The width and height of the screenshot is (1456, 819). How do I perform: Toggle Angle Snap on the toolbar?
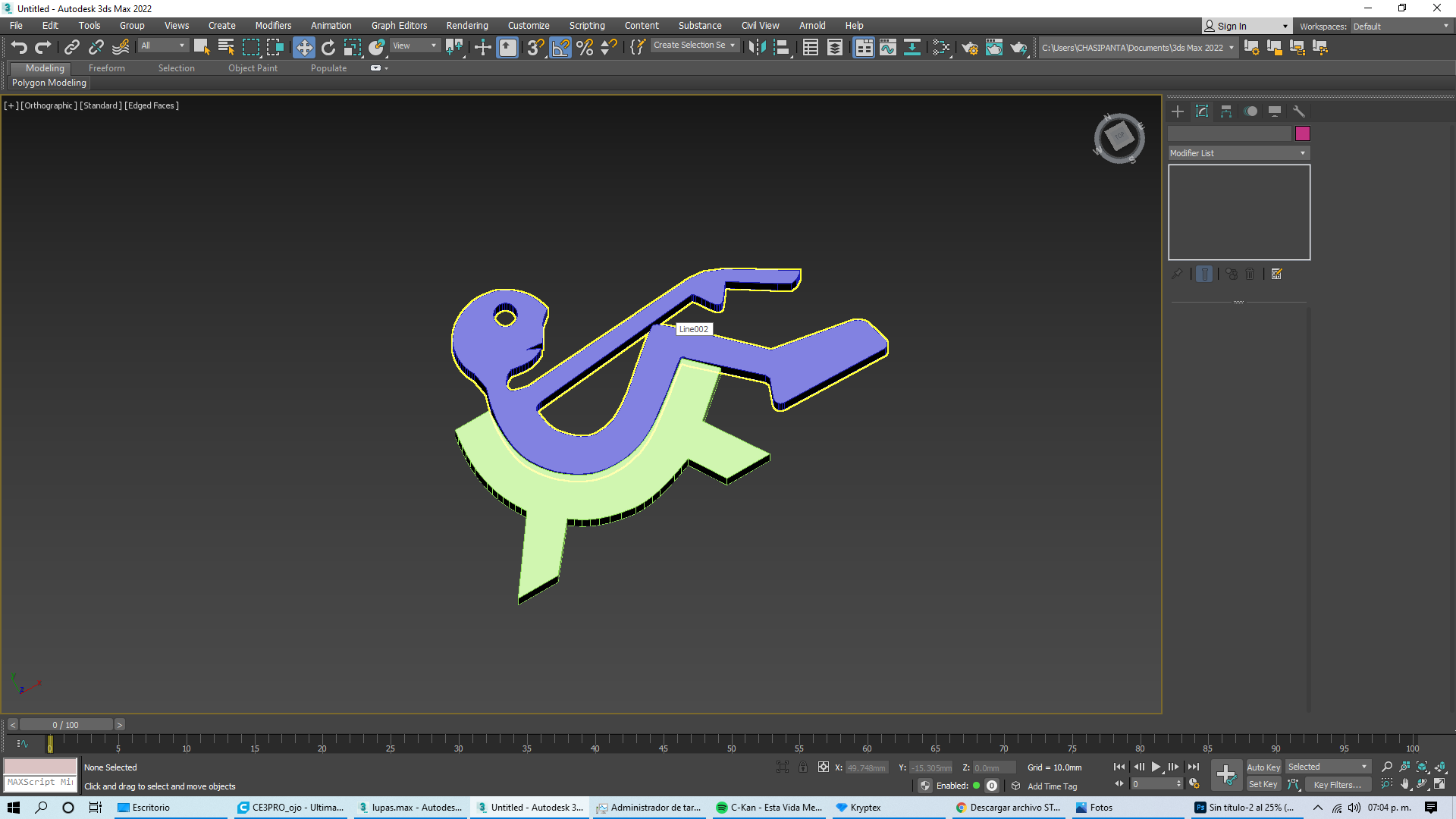pos(560,48)
